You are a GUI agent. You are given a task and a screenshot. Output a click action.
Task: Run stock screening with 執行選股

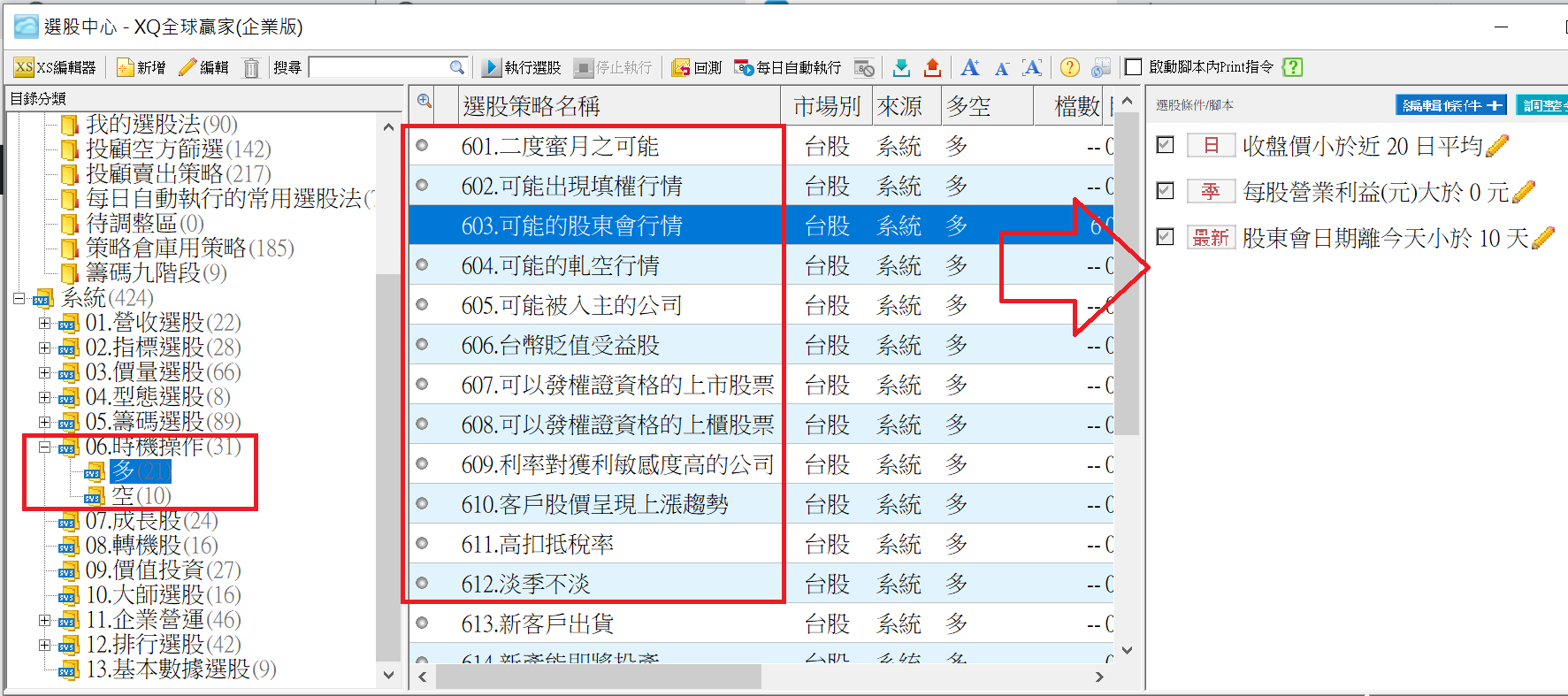coord(523,67)
